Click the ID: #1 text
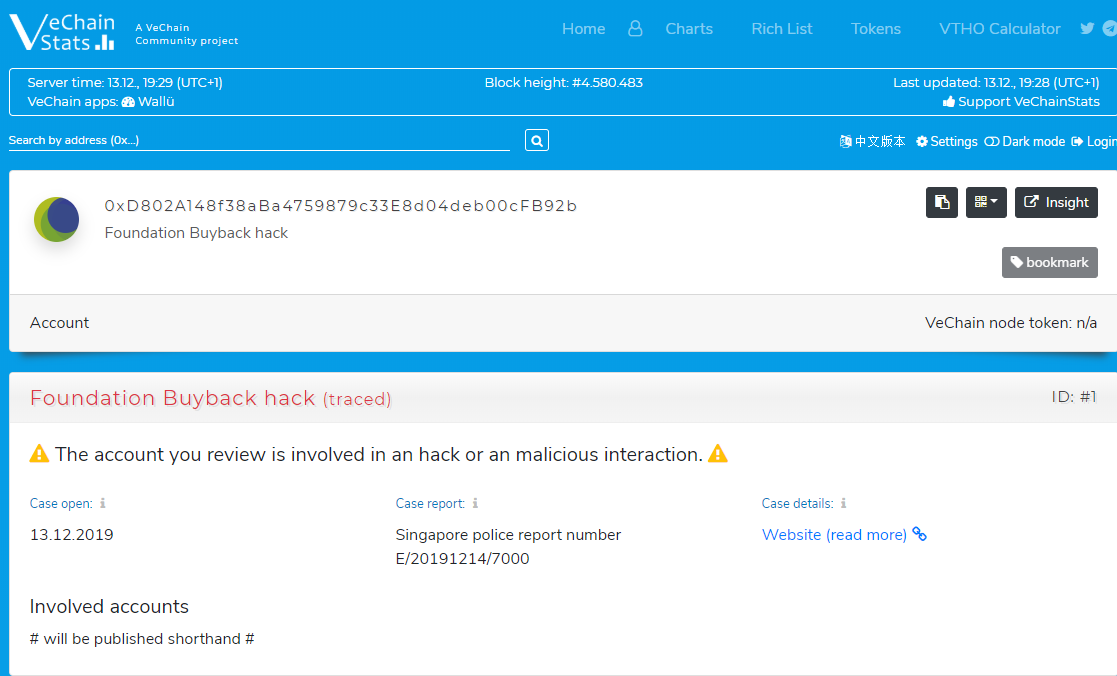1117x676 pixels. tap(1074, 397)
